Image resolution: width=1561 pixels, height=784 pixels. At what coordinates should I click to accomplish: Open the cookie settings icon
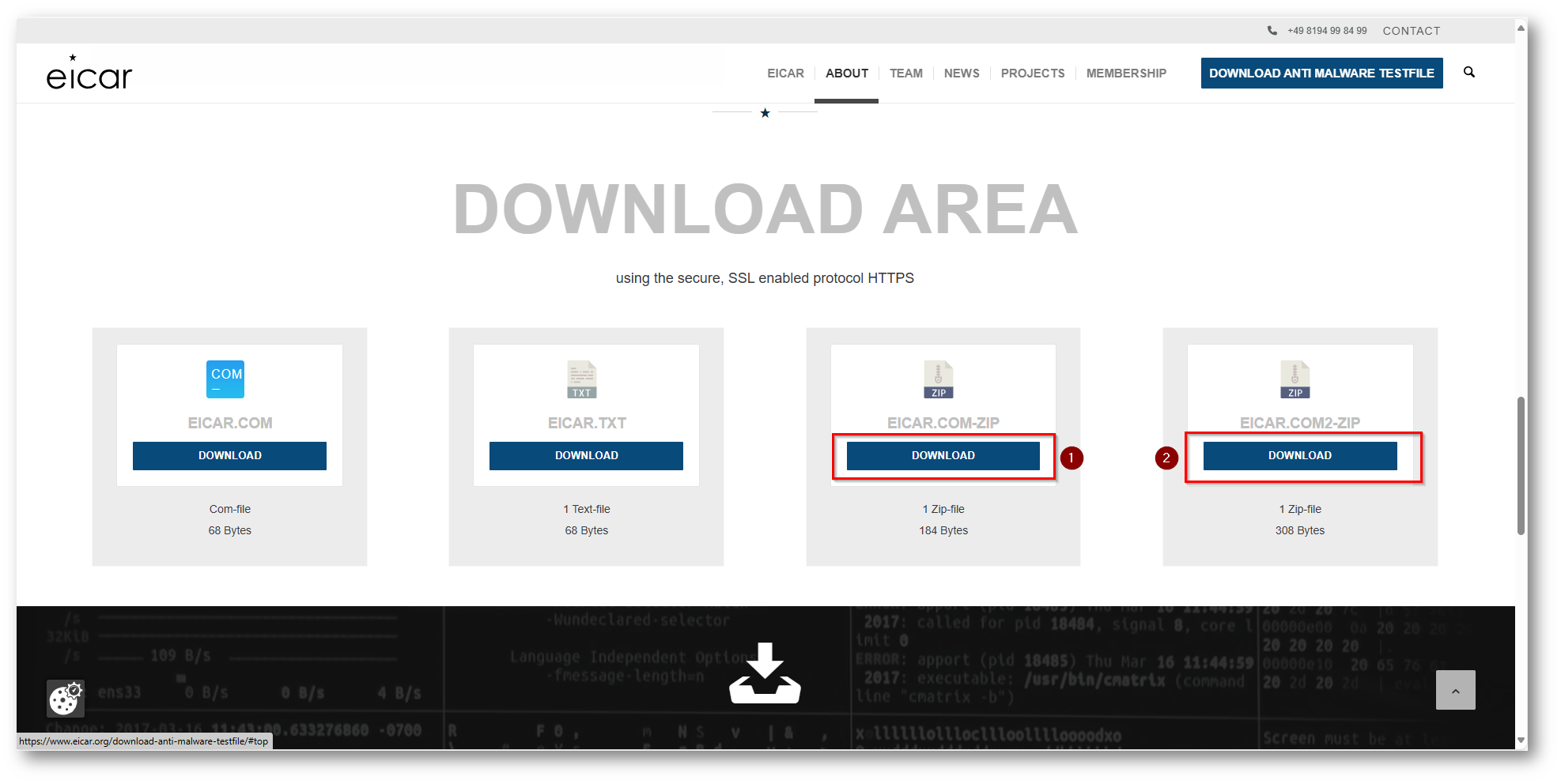[66, 698]
